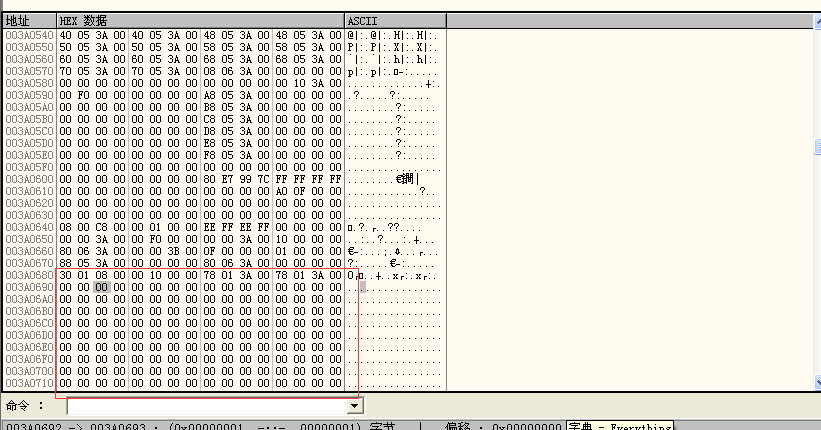
Task: Select address 003A0680 in the address column
Action: pyautogui.click(x=29, y=275)
